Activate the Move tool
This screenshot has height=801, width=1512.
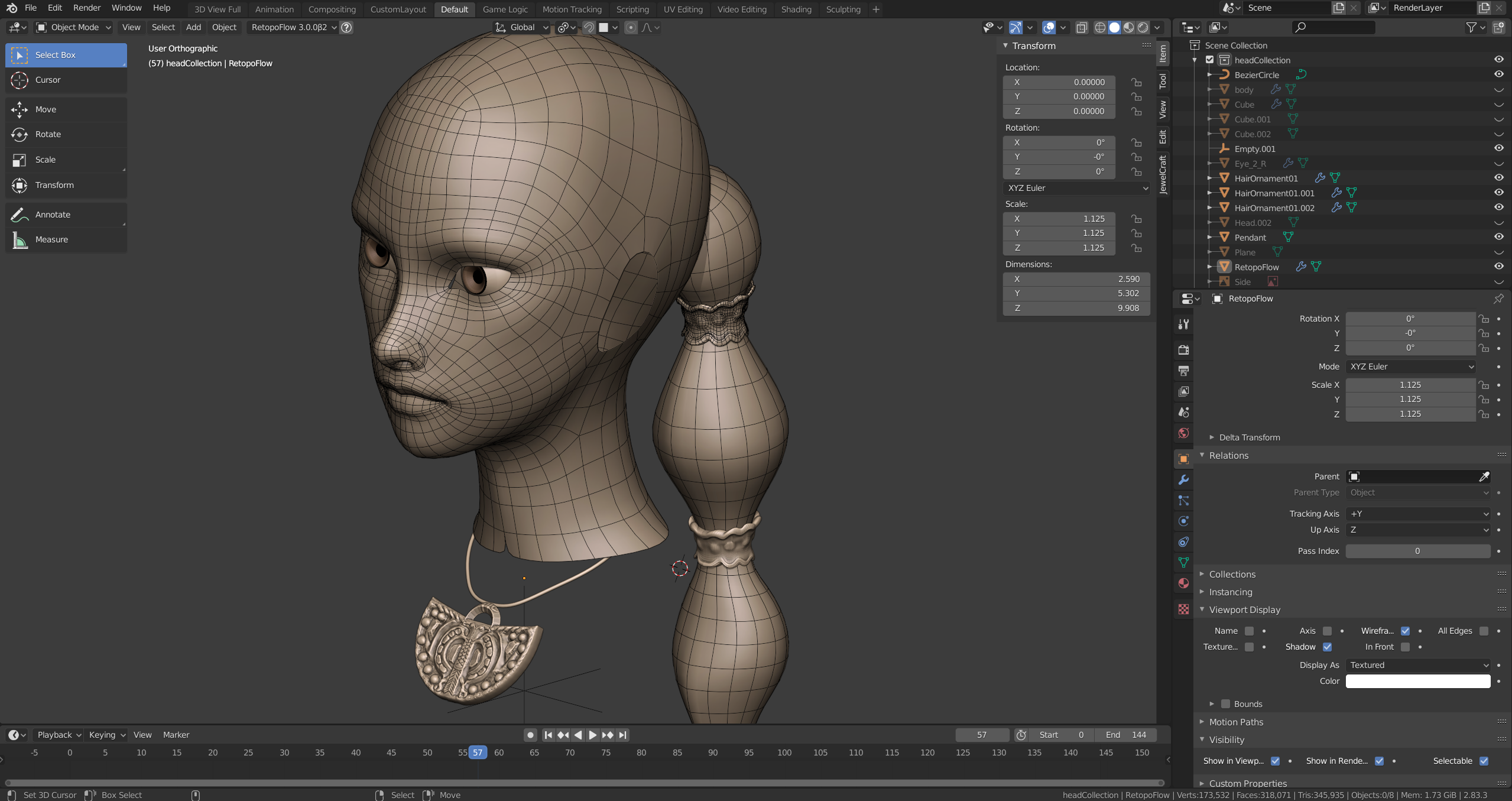click(66, 109)
